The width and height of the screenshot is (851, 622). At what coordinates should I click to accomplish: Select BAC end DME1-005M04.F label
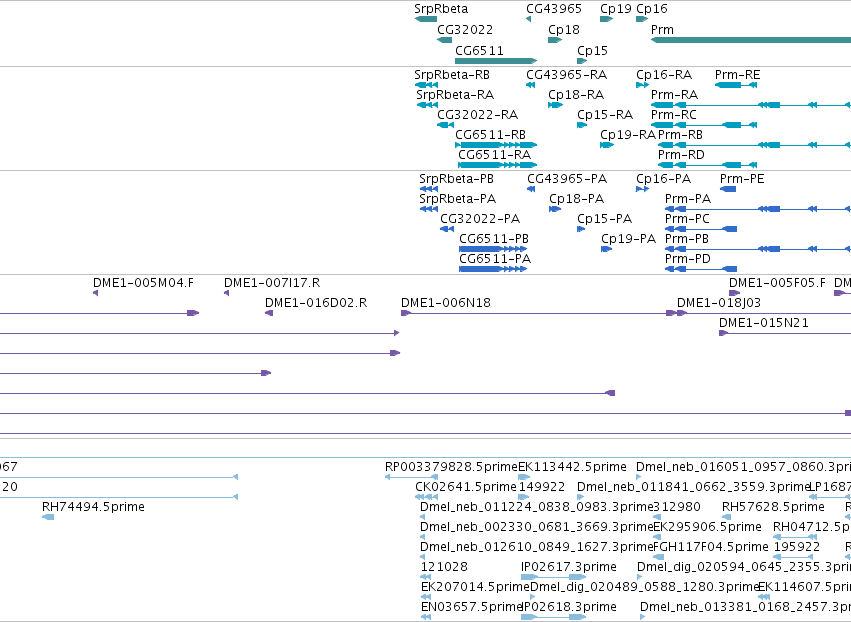tap(143, 283)
